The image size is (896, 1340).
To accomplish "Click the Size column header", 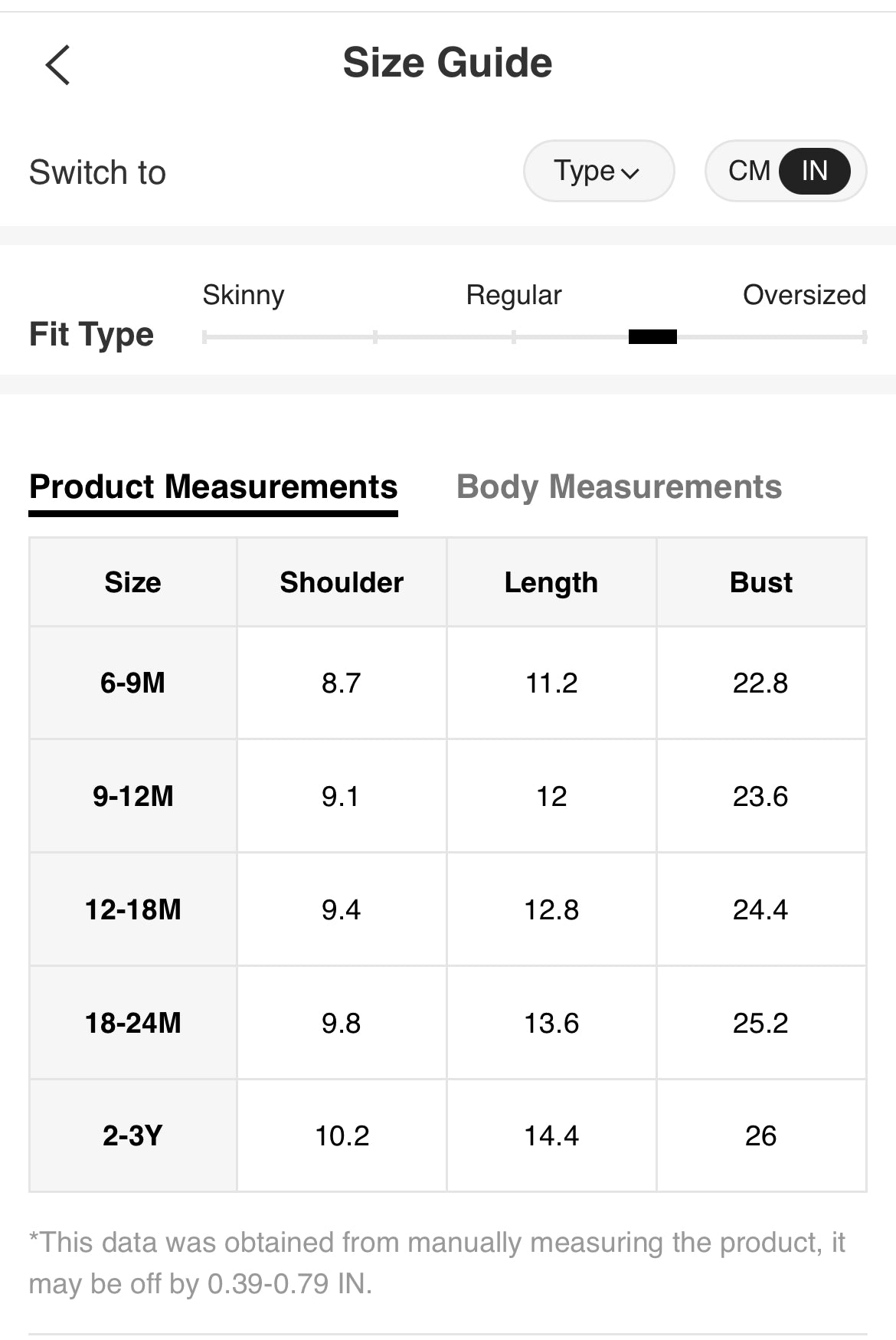I will (132, 582).
